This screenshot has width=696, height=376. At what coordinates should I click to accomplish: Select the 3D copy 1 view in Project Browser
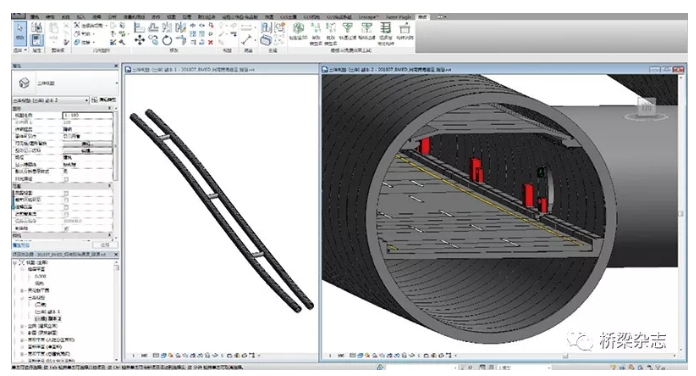coord(47,312)
